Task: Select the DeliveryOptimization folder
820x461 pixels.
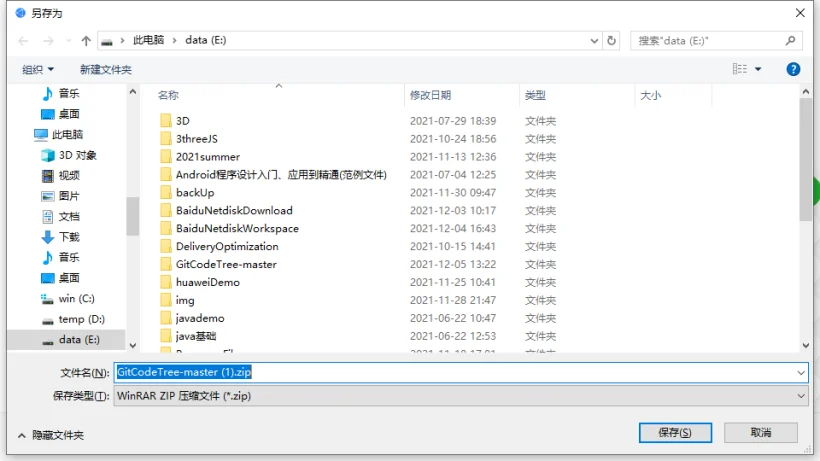Action: click(219, 246)
